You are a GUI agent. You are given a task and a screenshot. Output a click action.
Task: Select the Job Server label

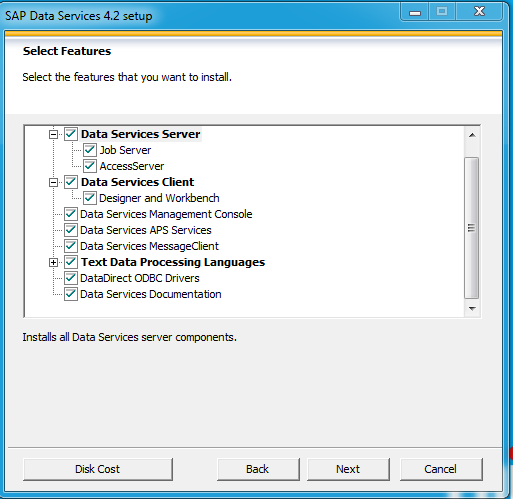click(x=125, y=150)
